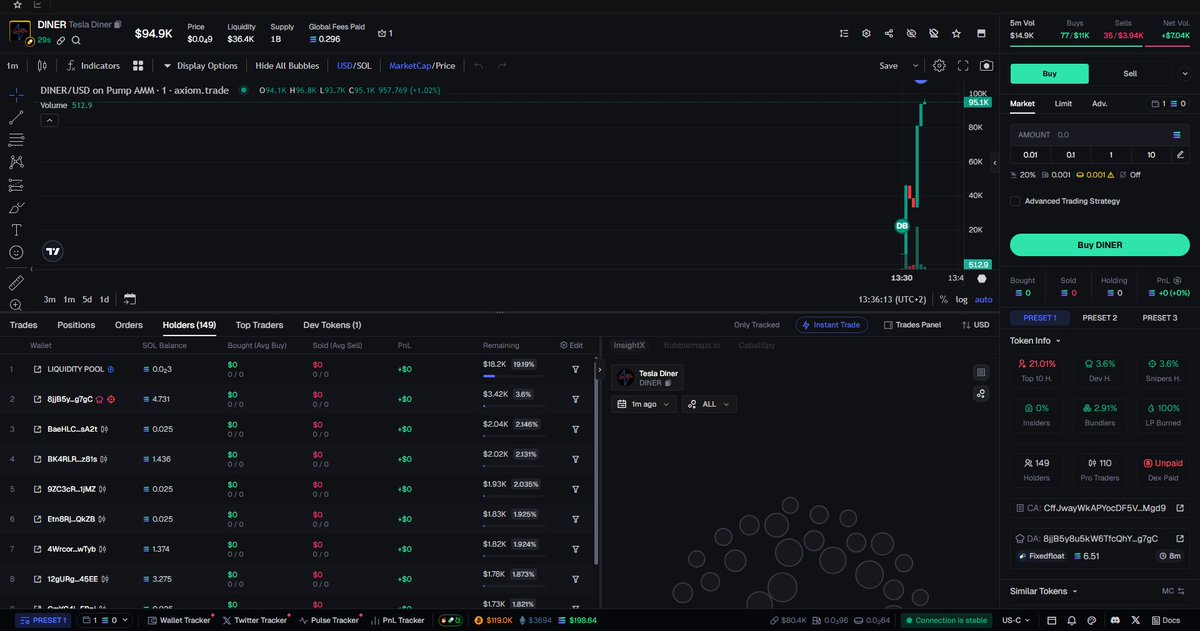This screenshot has width=1200, height=631.
Task: Open the Save layout dropdown arrow
Action: pyautogui.click(x=914, y=66)
